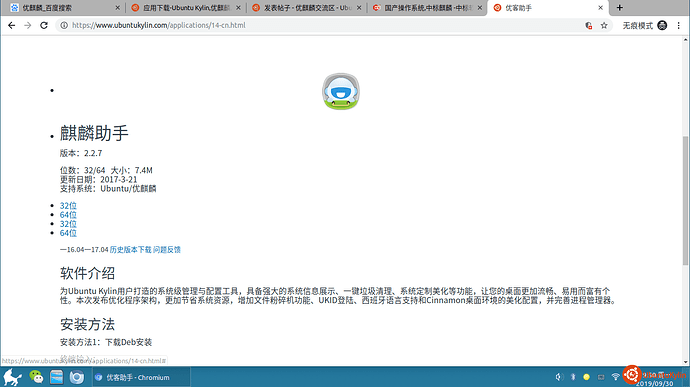Open the incognito profile icon
This screenshot has height=387, width=690.
662,26
